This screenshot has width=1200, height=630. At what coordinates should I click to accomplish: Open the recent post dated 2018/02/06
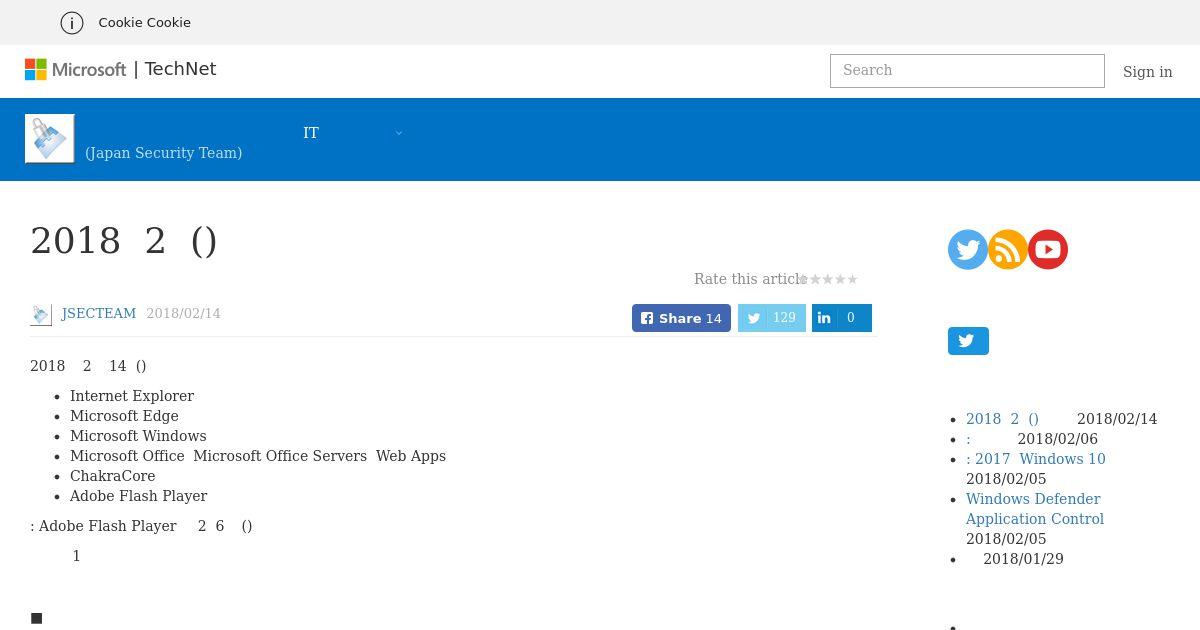point(968,439)
